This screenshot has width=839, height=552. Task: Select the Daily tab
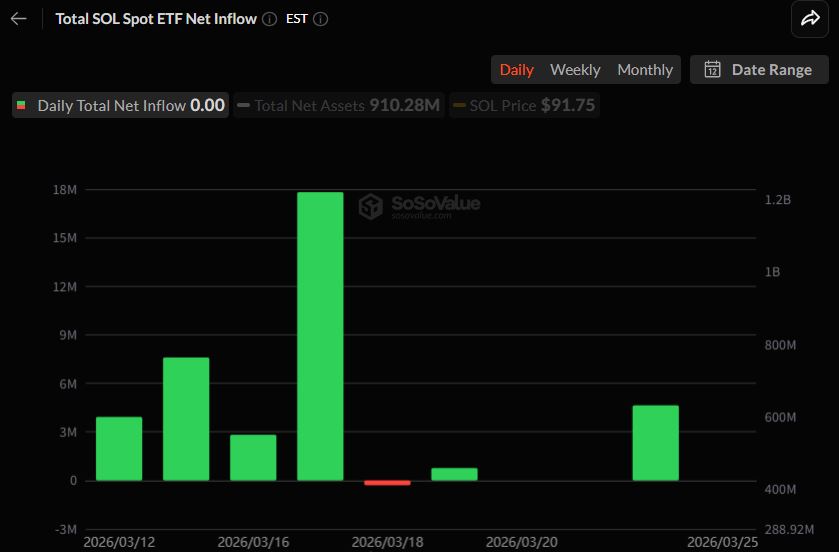pos(516,69)
